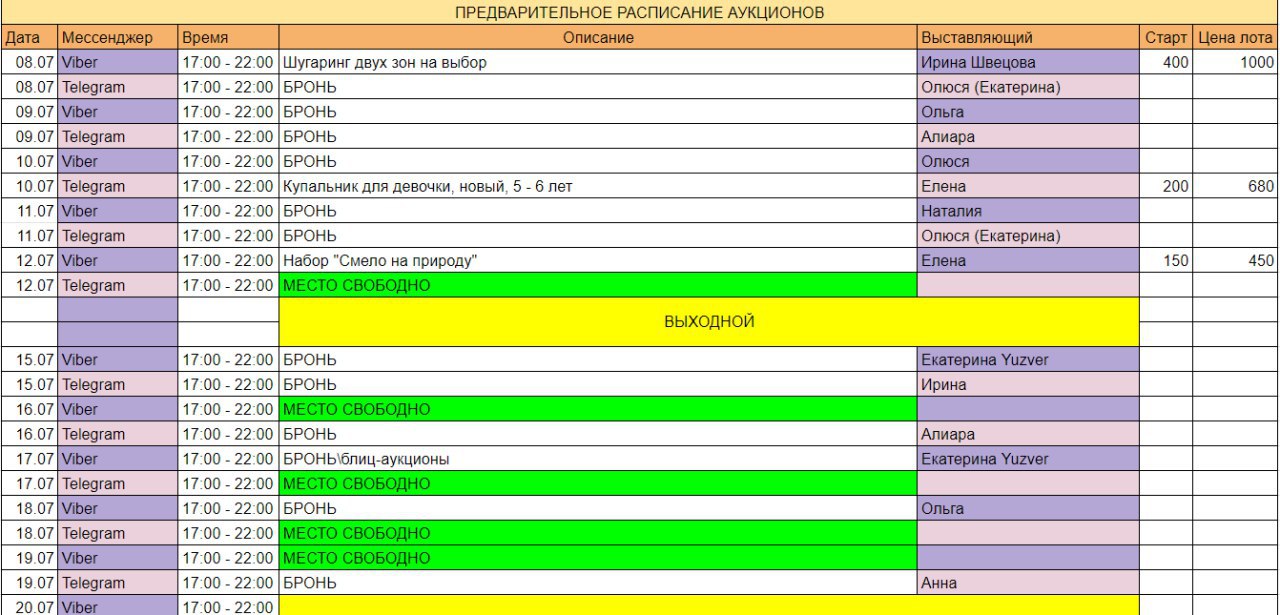Click the seller cell 'Ирина' in the 15.07 Telegram row
The image size is (1280, 615).
(1028, 384)
